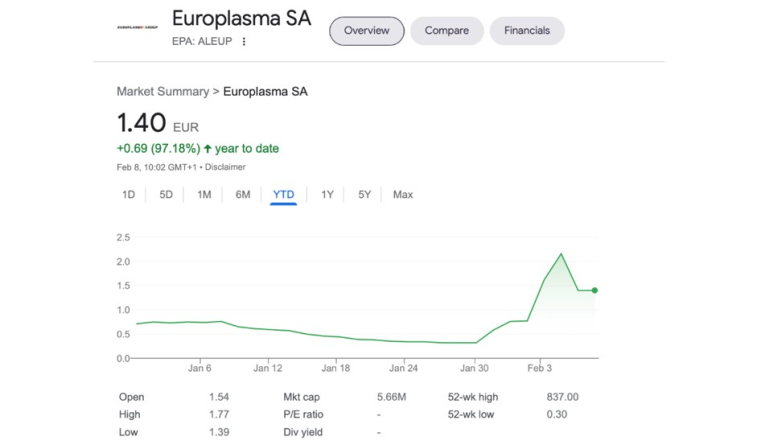Select the 5D time range

[x=166, y=195]
